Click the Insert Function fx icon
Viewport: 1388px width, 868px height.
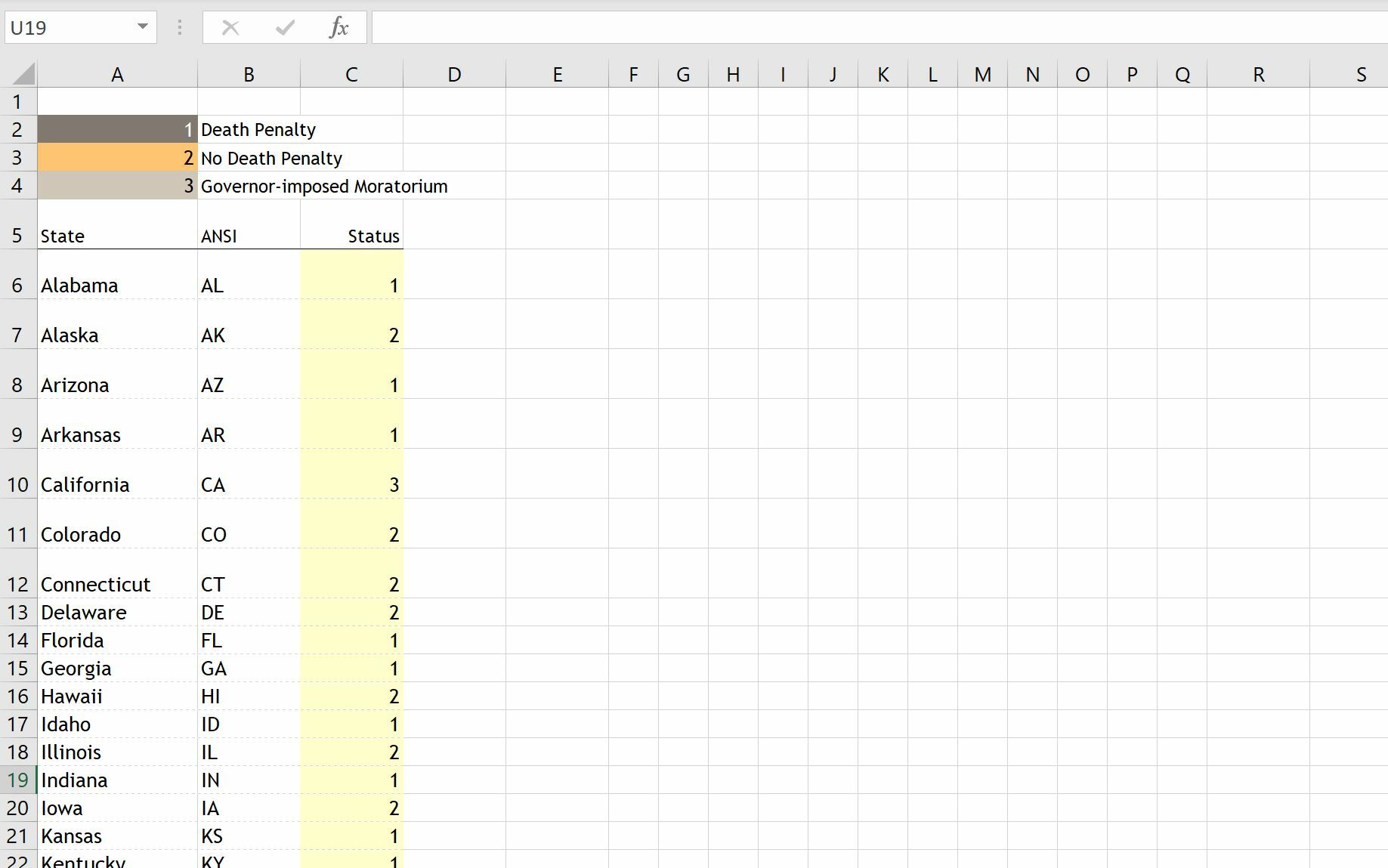(x=338, y=28)
